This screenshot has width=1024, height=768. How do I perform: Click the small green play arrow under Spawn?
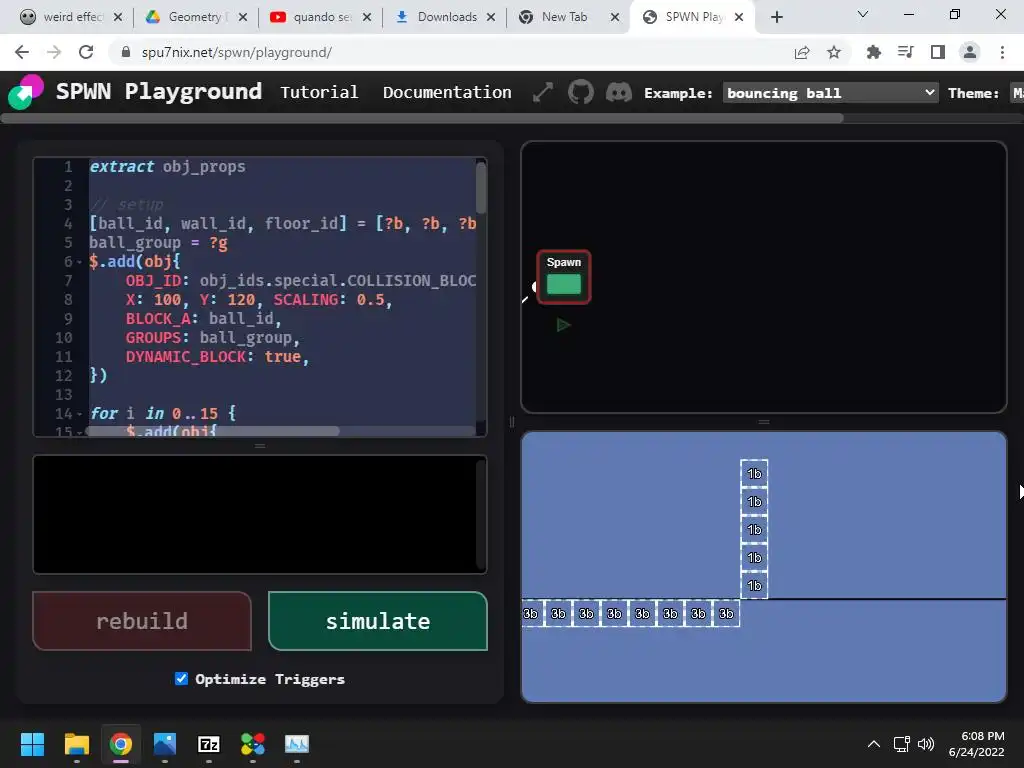coord(563,325)
